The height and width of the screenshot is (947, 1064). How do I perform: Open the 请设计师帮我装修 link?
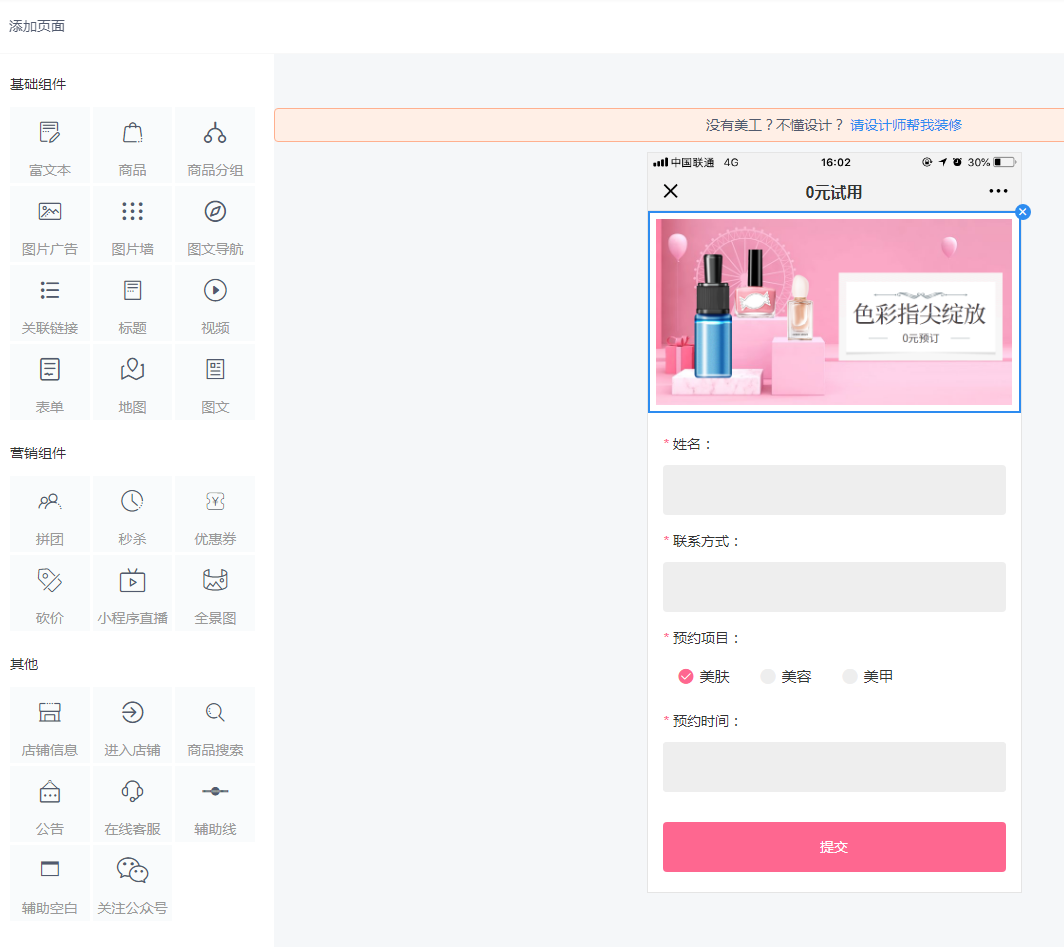coord(906,125)
